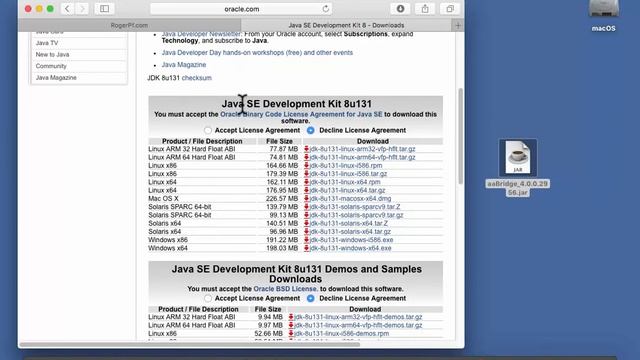This screenshot has height=360, width=640.
Task: Click the 198.03 MB file size cell
Action: coord(282,248)
